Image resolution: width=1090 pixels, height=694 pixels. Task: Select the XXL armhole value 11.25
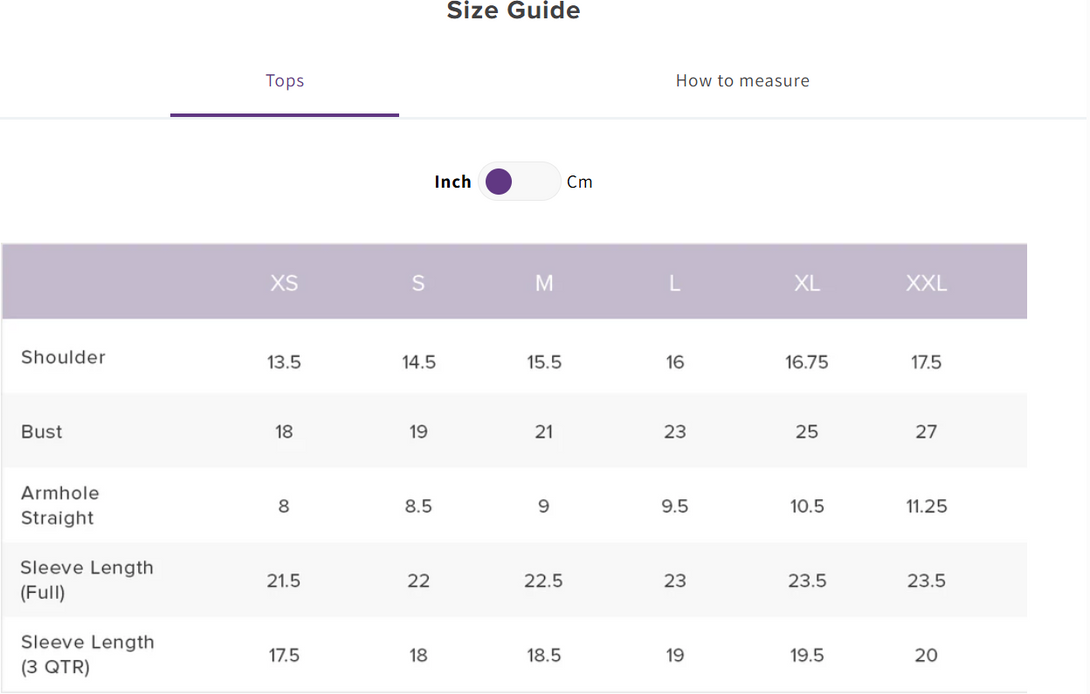926,506
